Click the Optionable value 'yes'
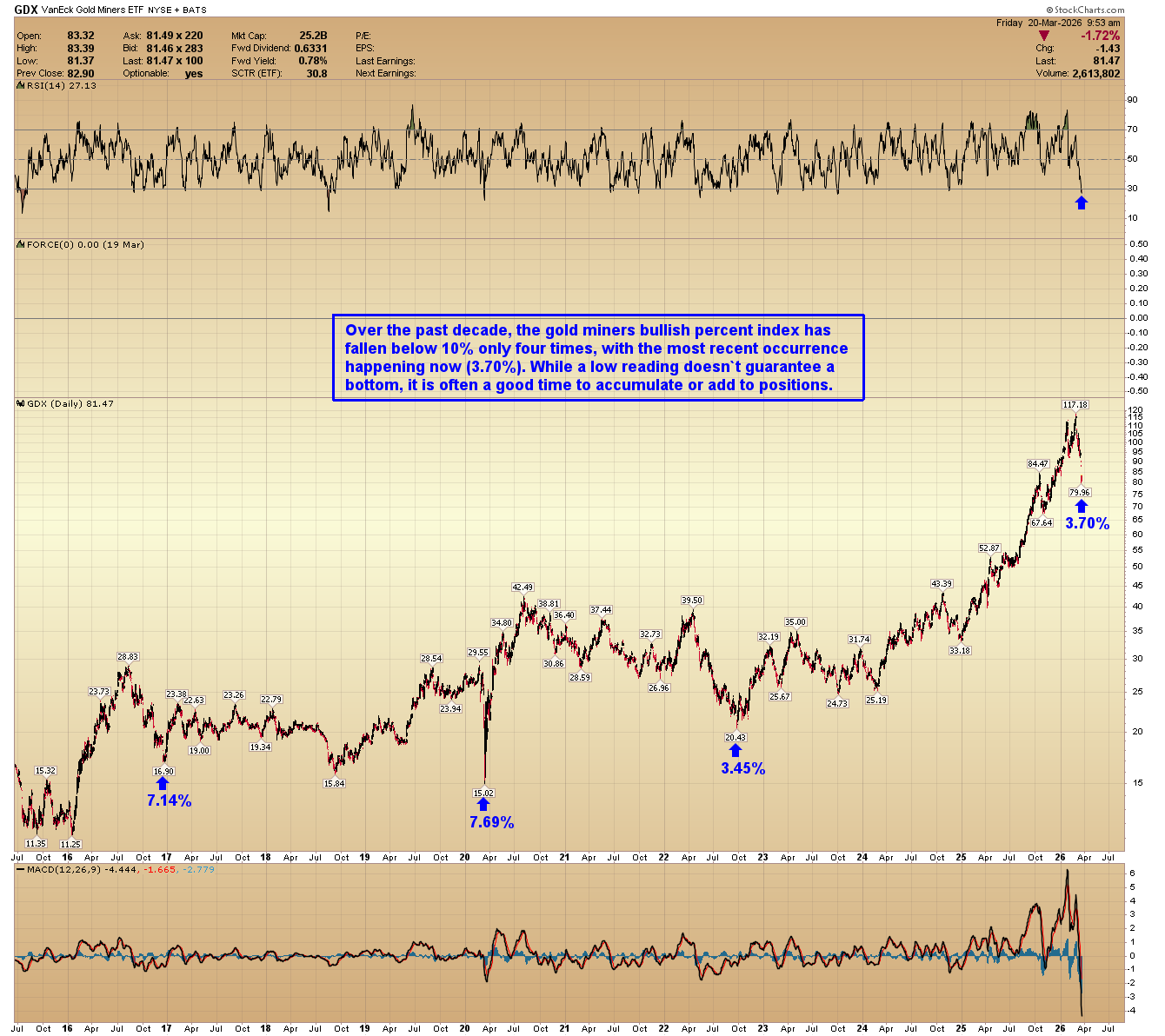Image resolution: width=1165 pixels, height=1036 pixels. 194,73
